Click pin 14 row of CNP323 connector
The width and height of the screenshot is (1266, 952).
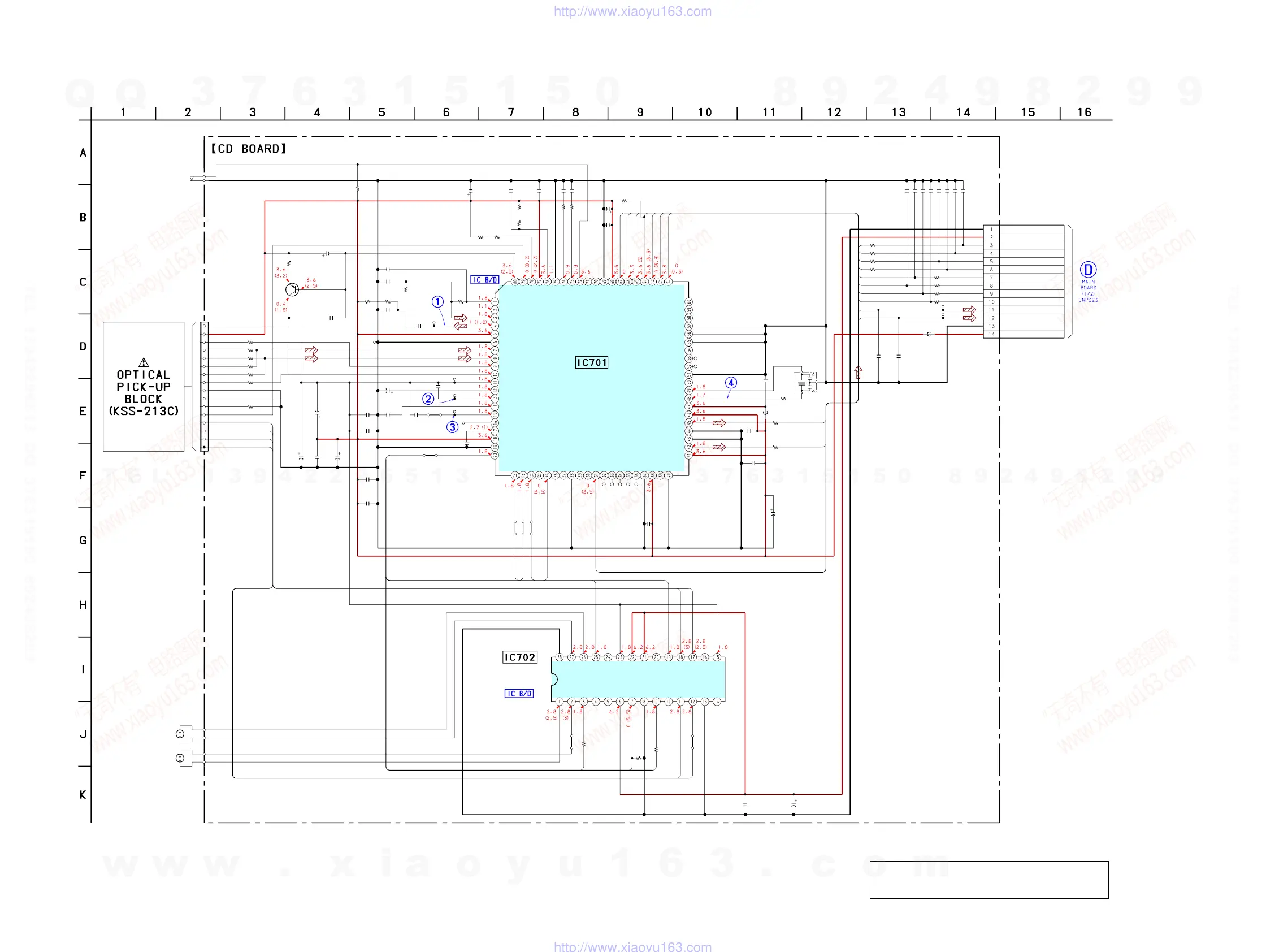click(x=1024, y=334)
